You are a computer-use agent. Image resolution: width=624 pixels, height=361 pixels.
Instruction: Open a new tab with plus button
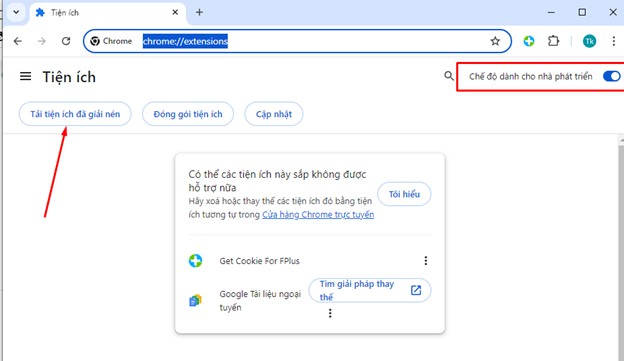(199, 13)
